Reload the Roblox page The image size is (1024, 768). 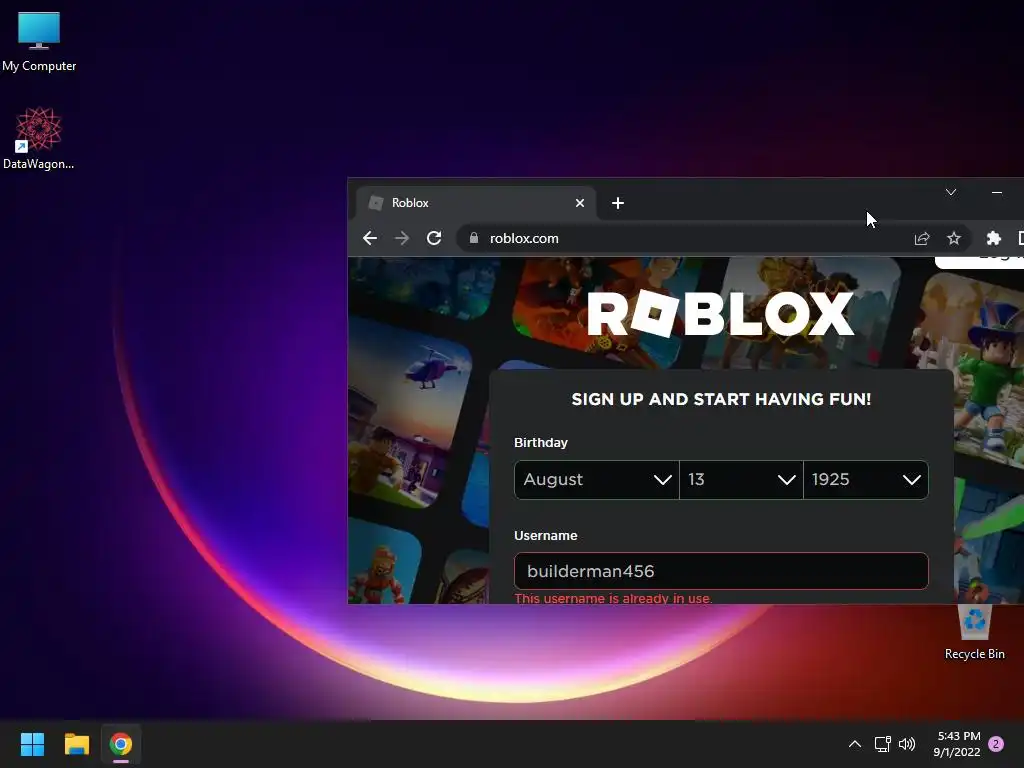click(434, 238)
